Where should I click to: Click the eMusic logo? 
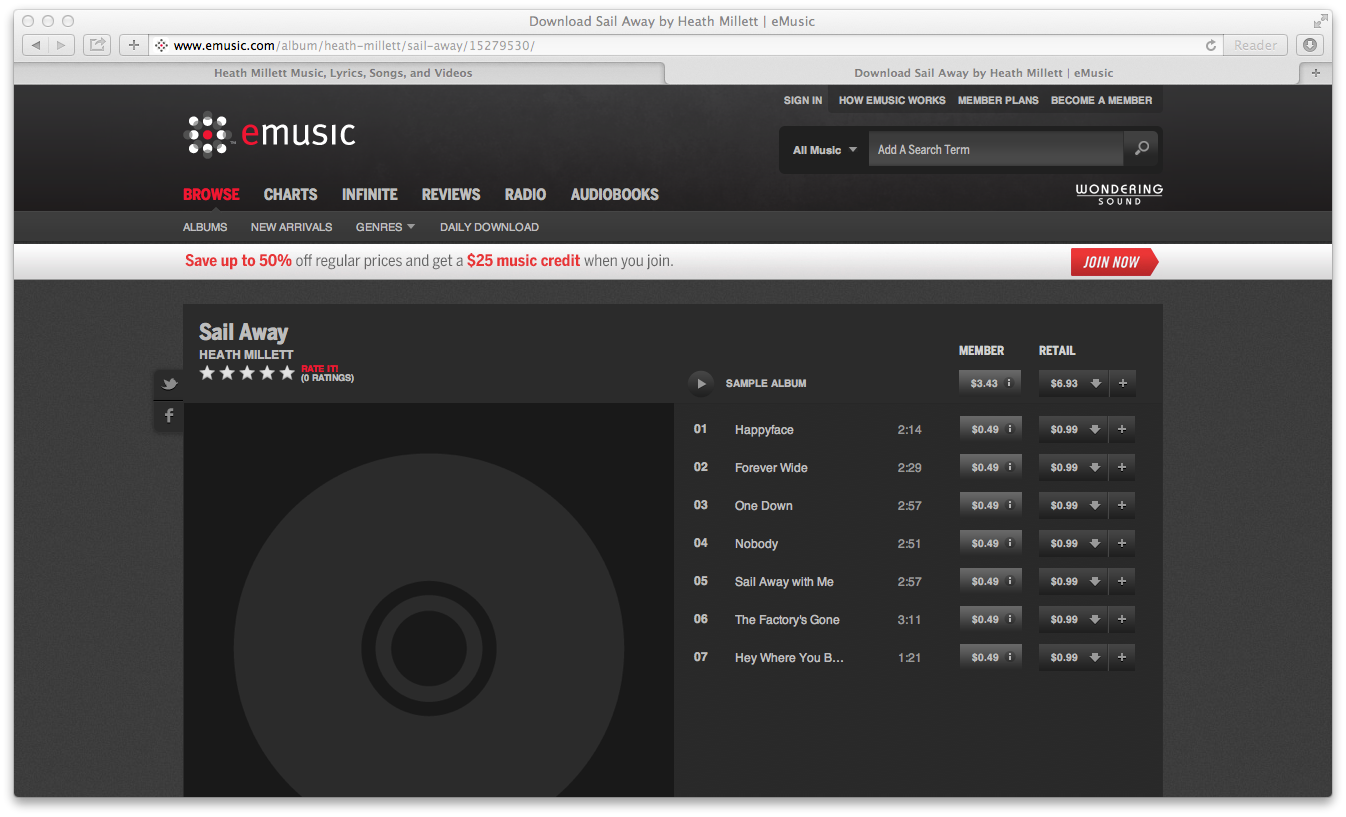[269, 134]
